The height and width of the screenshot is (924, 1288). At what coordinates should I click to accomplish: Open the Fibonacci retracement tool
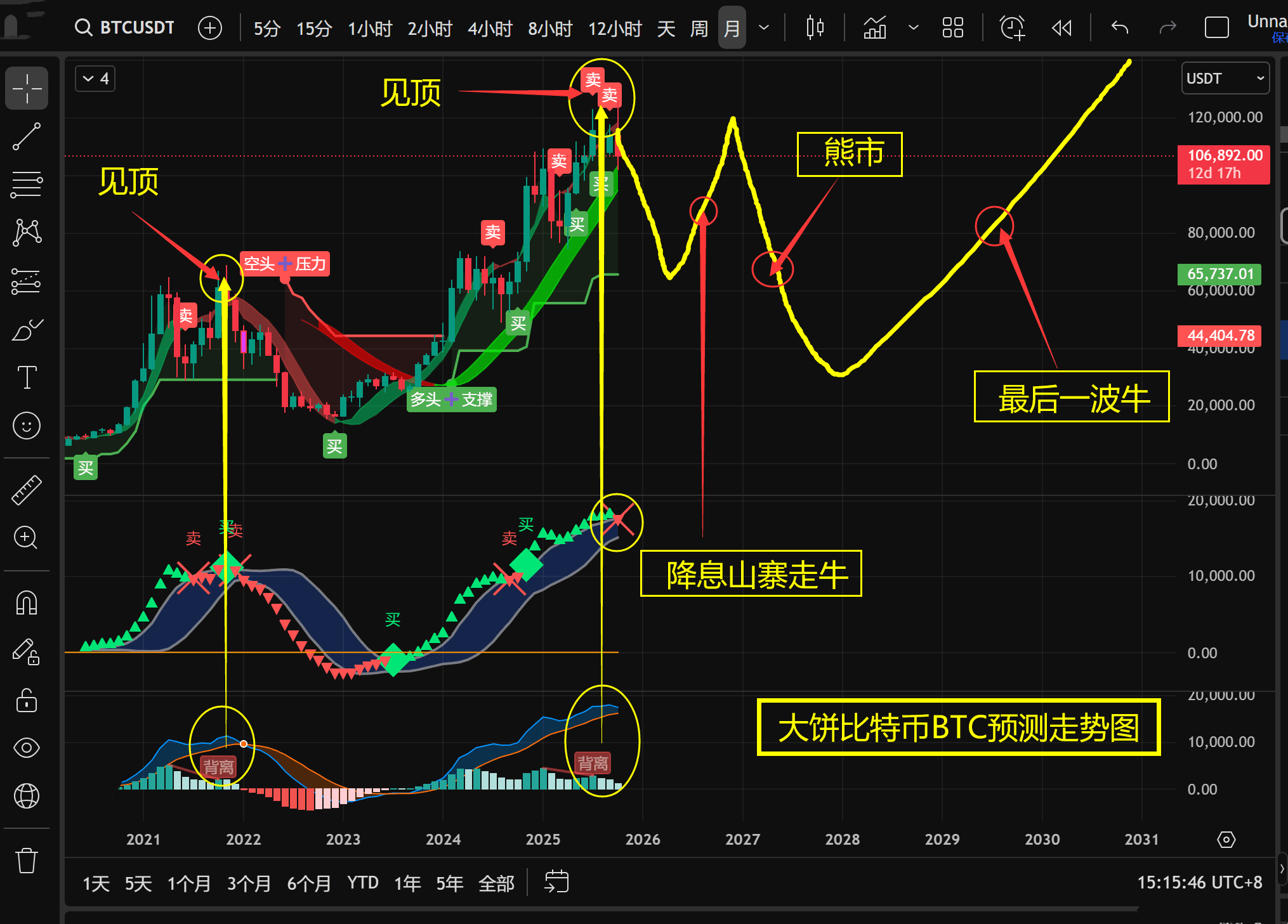[27, 185]
